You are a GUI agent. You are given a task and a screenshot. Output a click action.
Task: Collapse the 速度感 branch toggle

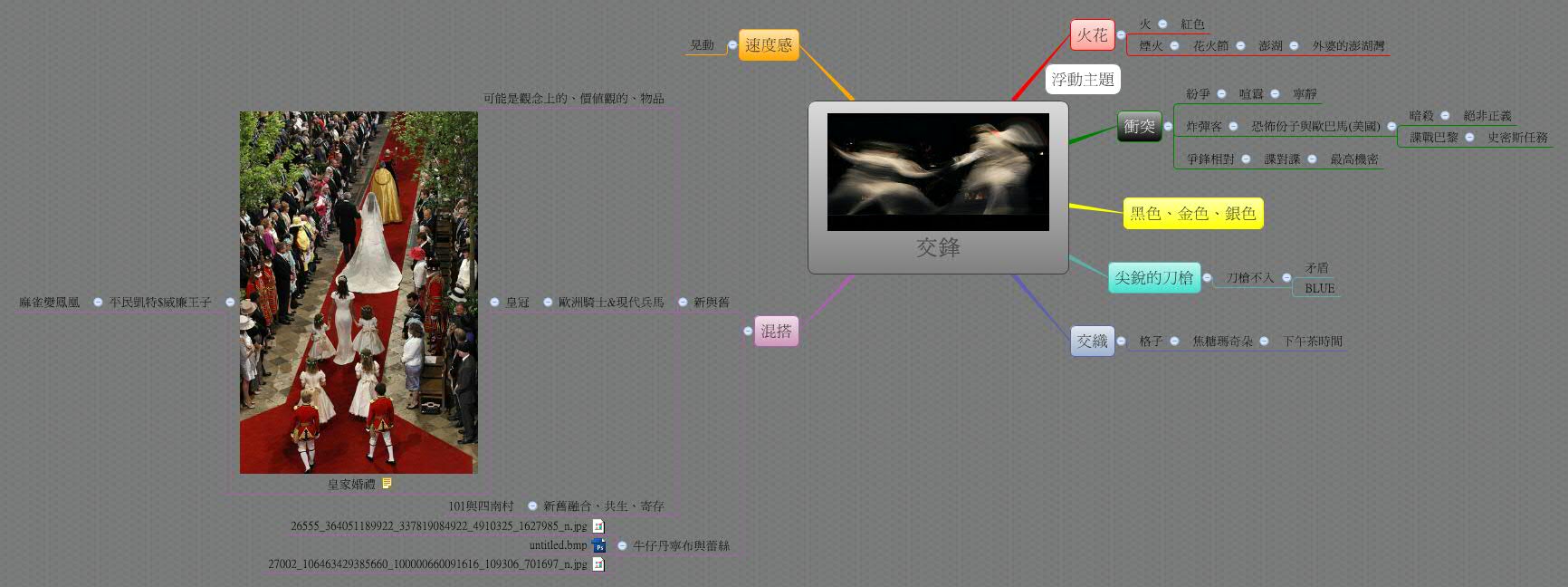[732, 44]
